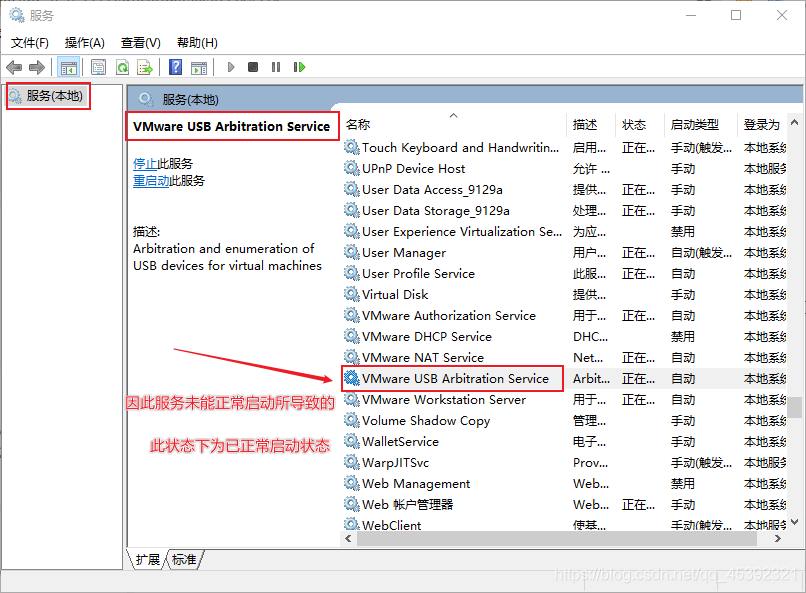Click the 重启动 link to restart service
Image resolution: width=806 pixels, height=593 pixels.
[151, 181]
